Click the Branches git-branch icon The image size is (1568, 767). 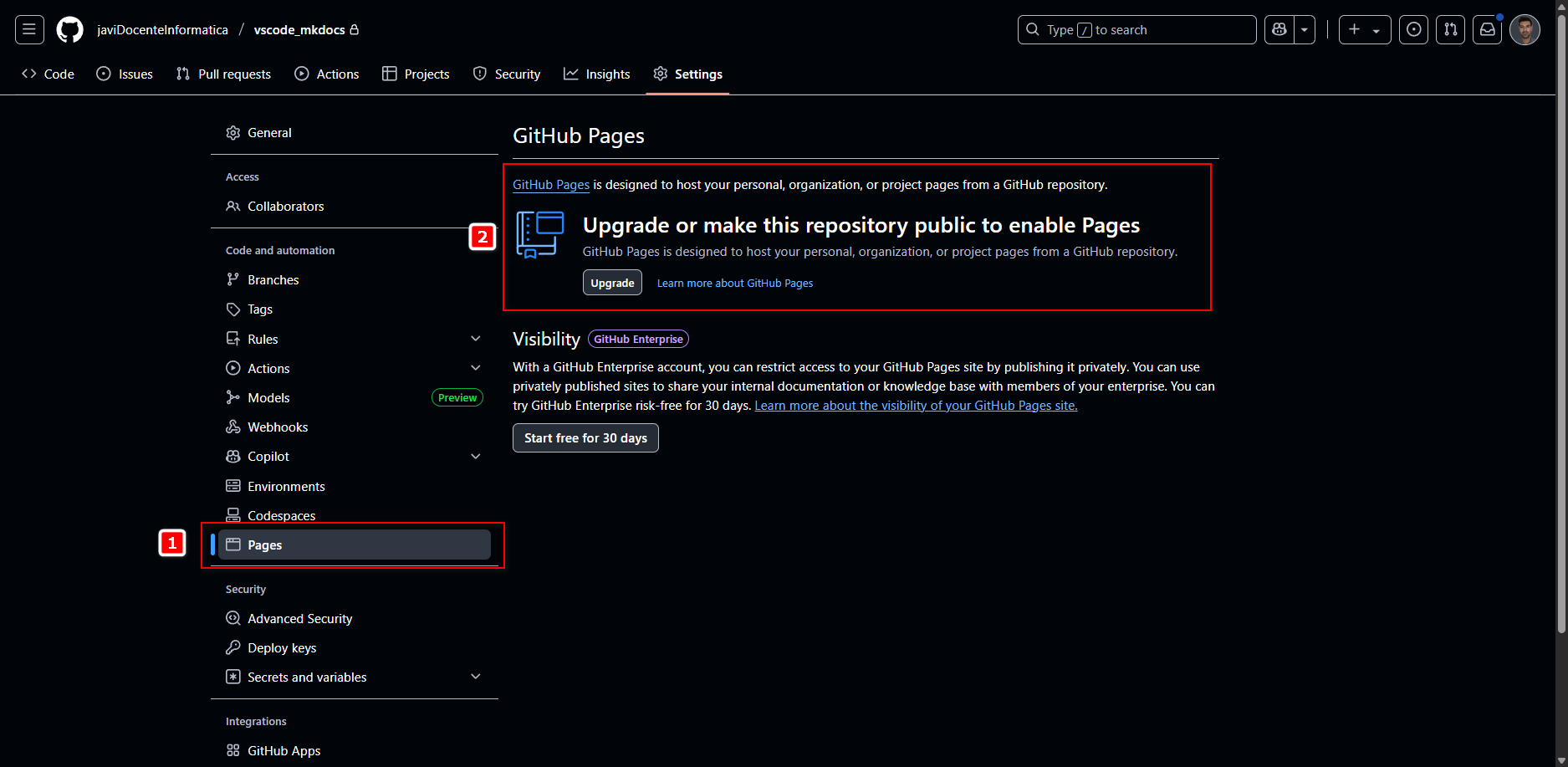pos(233,280)
